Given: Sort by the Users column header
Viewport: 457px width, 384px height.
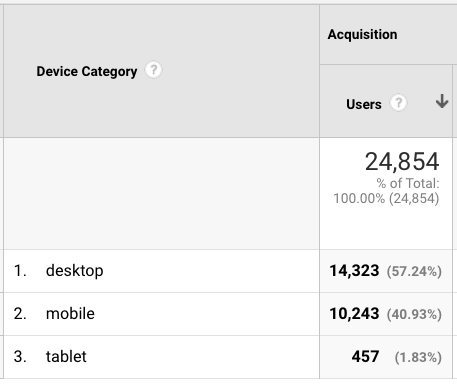Looking at the screenshot, I should [x=364, y=104].
